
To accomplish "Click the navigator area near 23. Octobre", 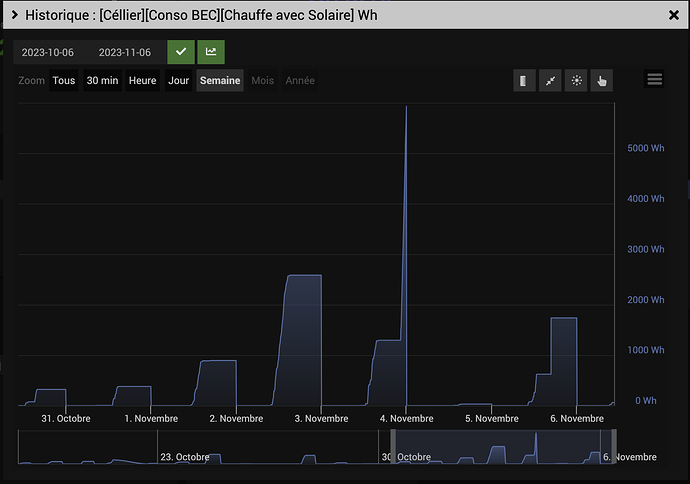I will click(x=185, y=457).
